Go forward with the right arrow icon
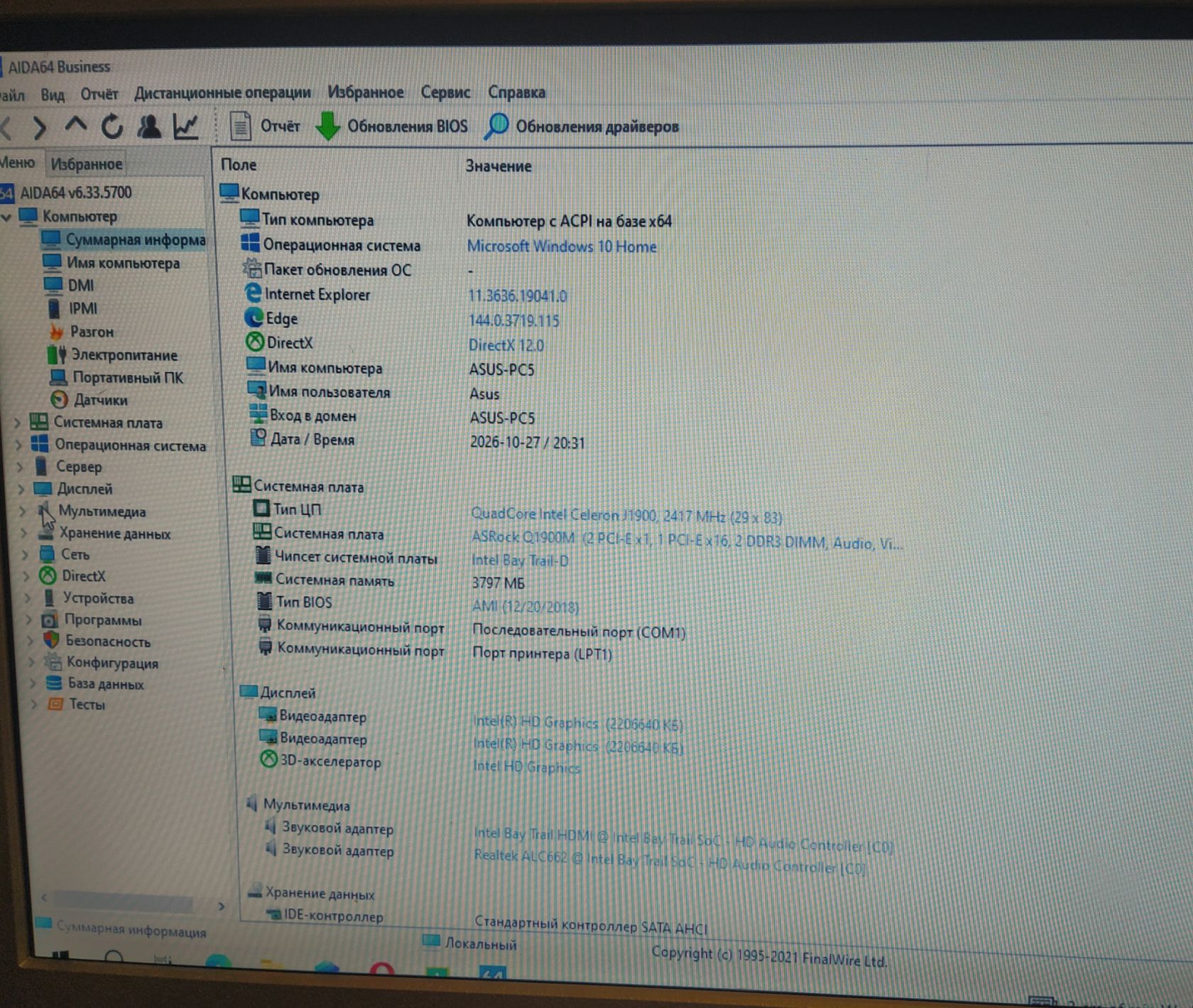Viewport: 1193px width, 1008px height. point(40,128)
